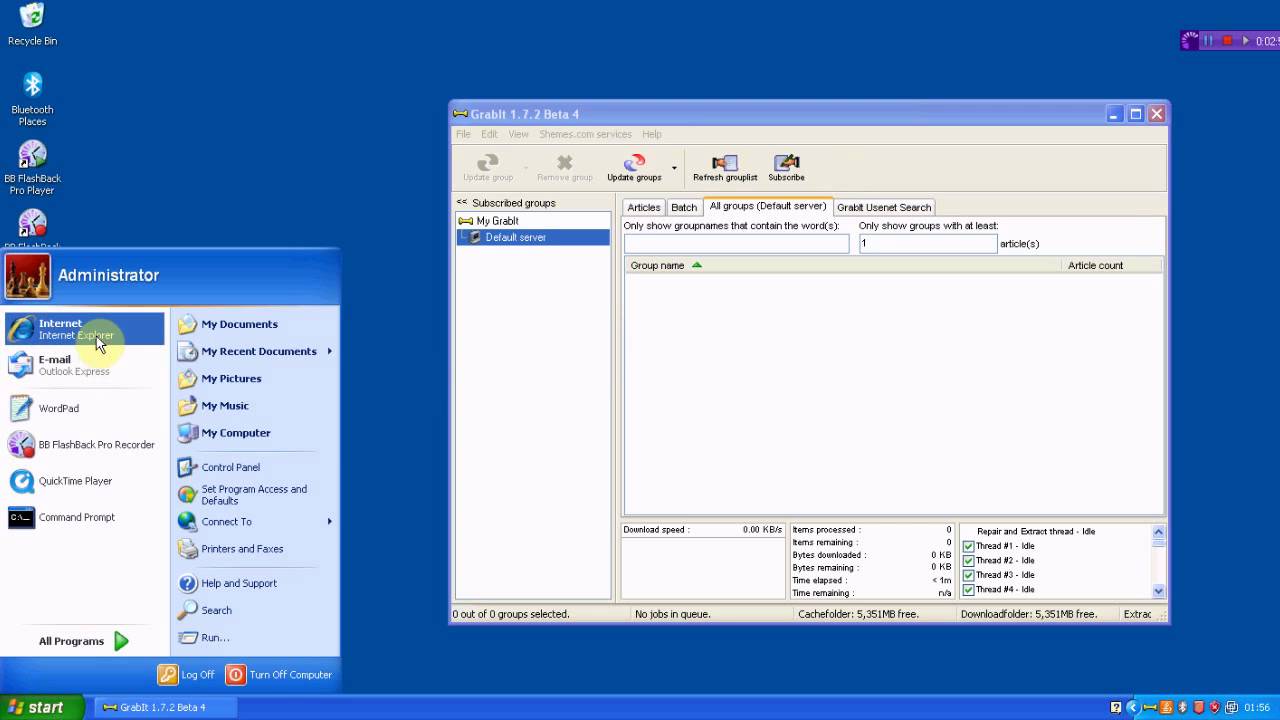Open My Computer

(224, 433)
